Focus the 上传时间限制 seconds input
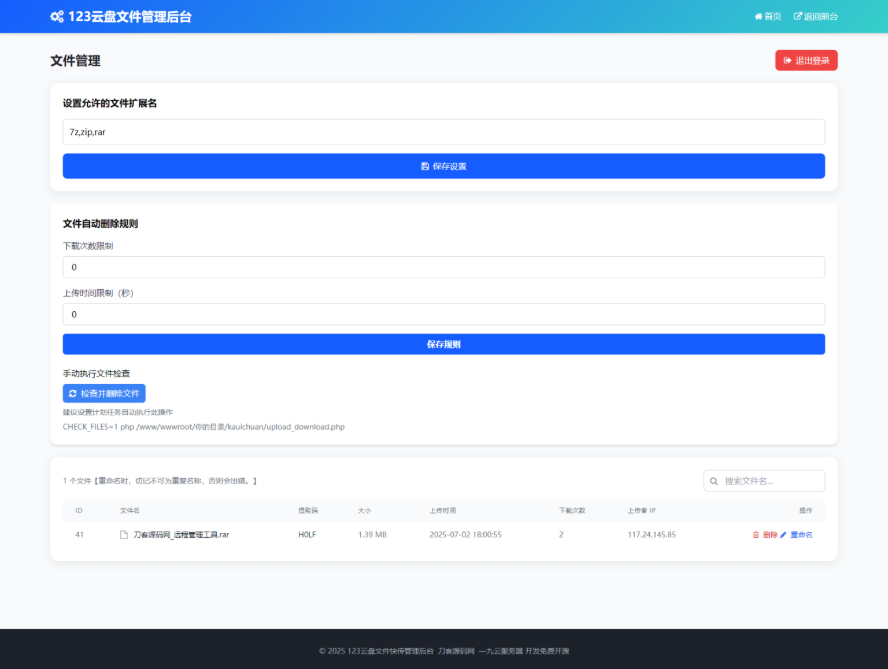This screenshot has width=888, height=669. (443, 314)
